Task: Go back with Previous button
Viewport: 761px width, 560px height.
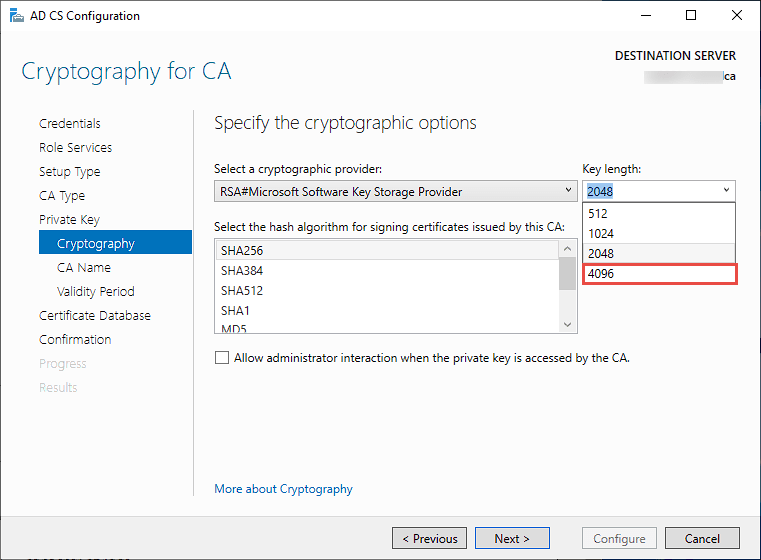Action: coord(430,538)
